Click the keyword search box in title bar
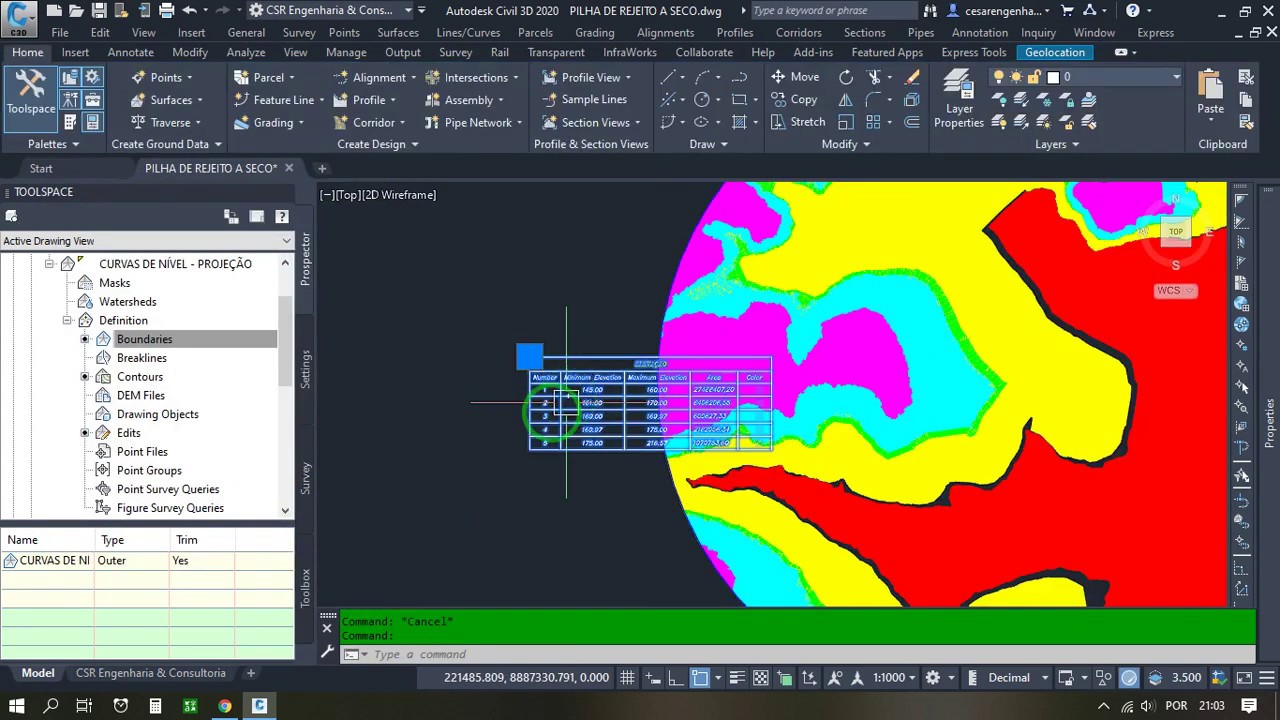This screenshot has width=1280, height=720. pos(832,11)
